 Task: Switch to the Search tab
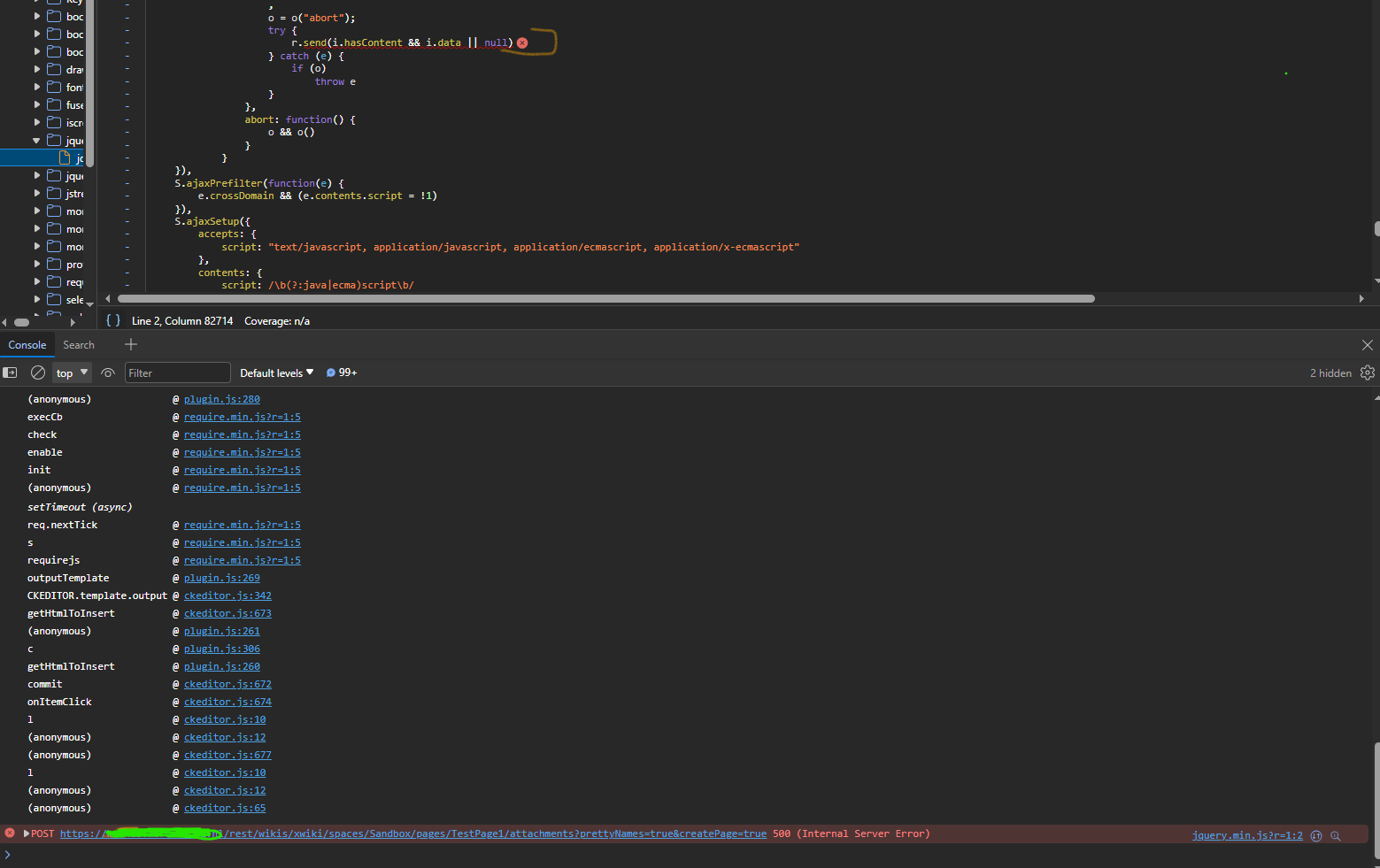[79, 345]
